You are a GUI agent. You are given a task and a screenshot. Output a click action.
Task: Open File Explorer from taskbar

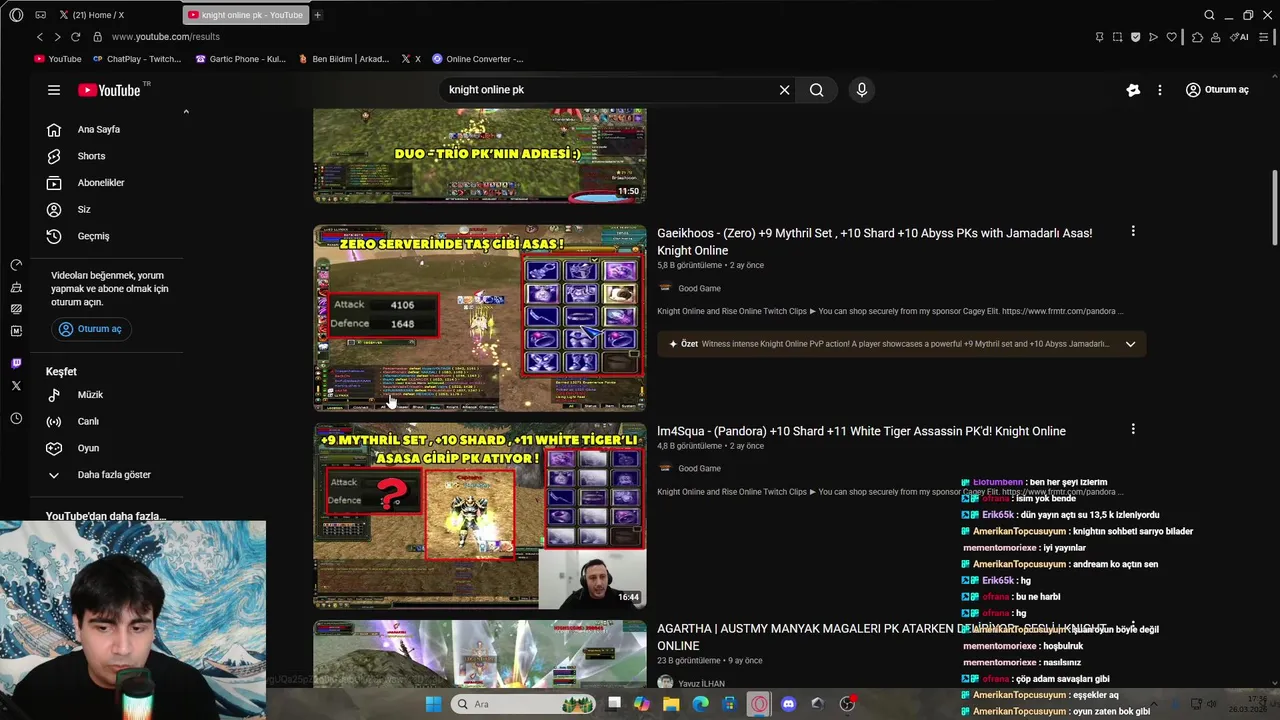(671, 704)
